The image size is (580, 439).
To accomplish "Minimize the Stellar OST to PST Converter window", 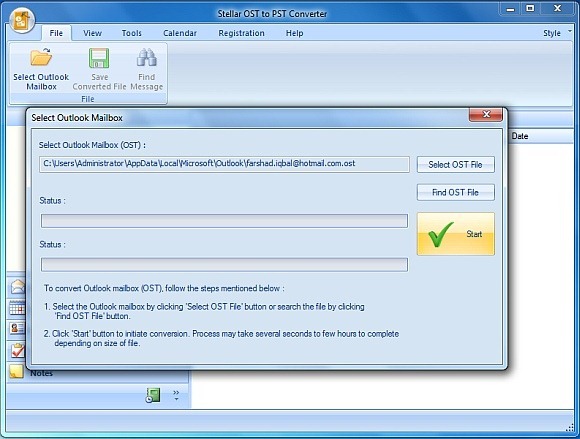I will click(510, 9).
